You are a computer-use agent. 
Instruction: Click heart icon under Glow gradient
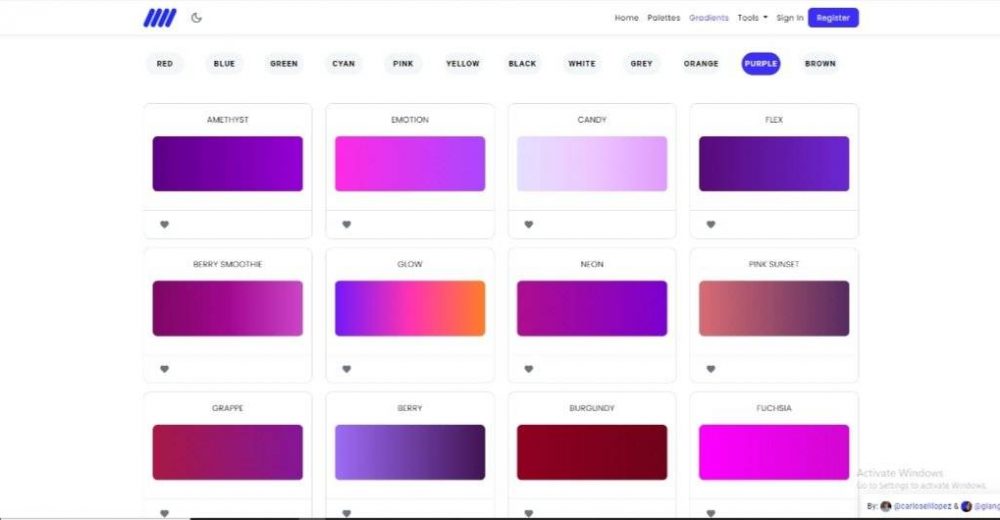click(347, 369)
